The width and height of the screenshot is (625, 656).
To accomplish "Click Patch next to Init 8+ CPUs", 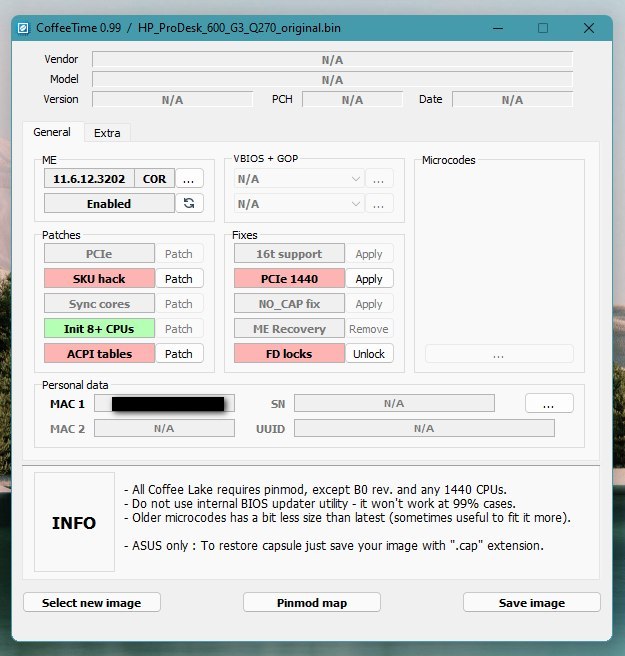I will 179,328.
